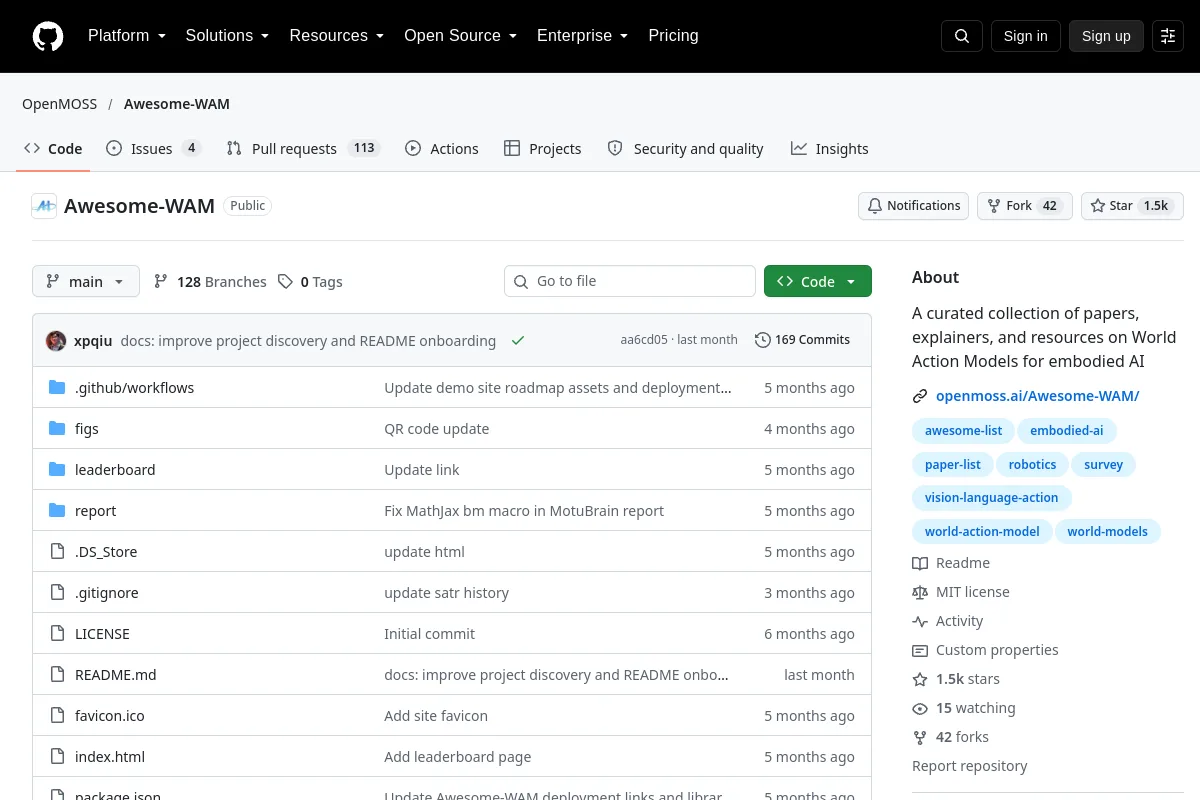Image resolution: width=1200 pixels, height=800 pixels.
Task: Open the Security and quality tab
Action: (x=686, y=148)
